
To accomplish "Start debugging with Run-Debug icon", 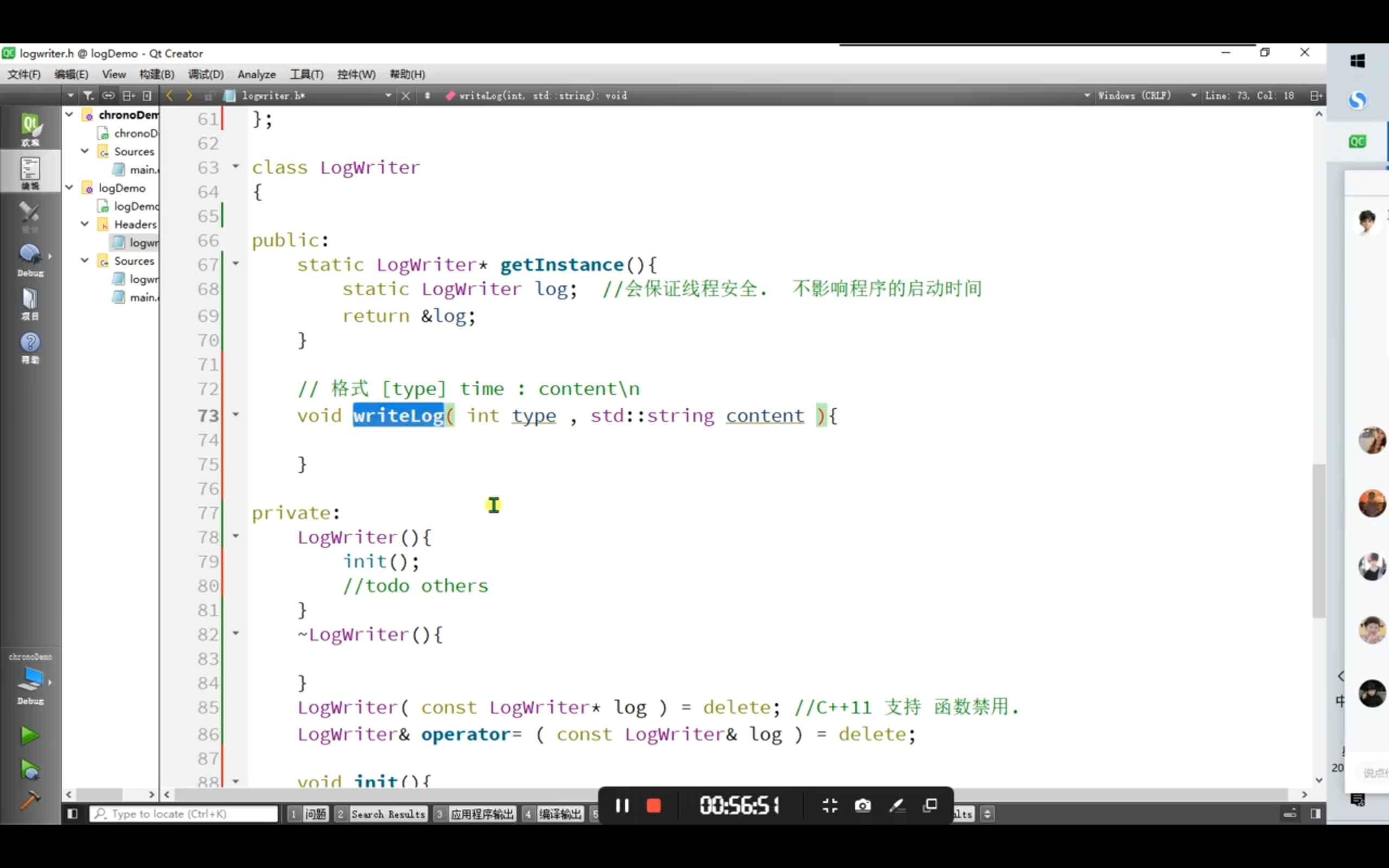I will [29, 769].
